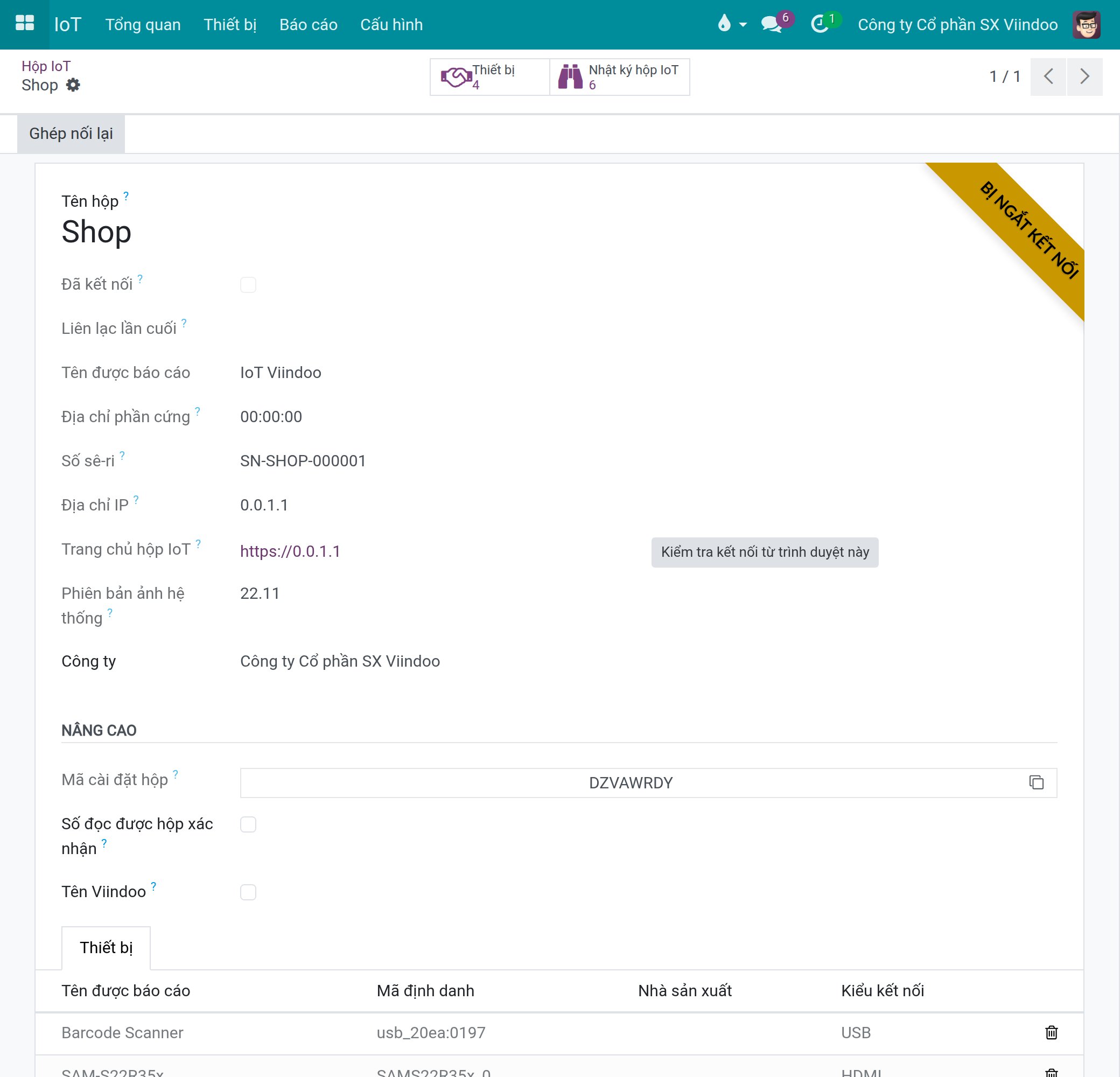1120x1077 pixels.
Task: Open the water drop debug dropdown
Action: [732, 24]
